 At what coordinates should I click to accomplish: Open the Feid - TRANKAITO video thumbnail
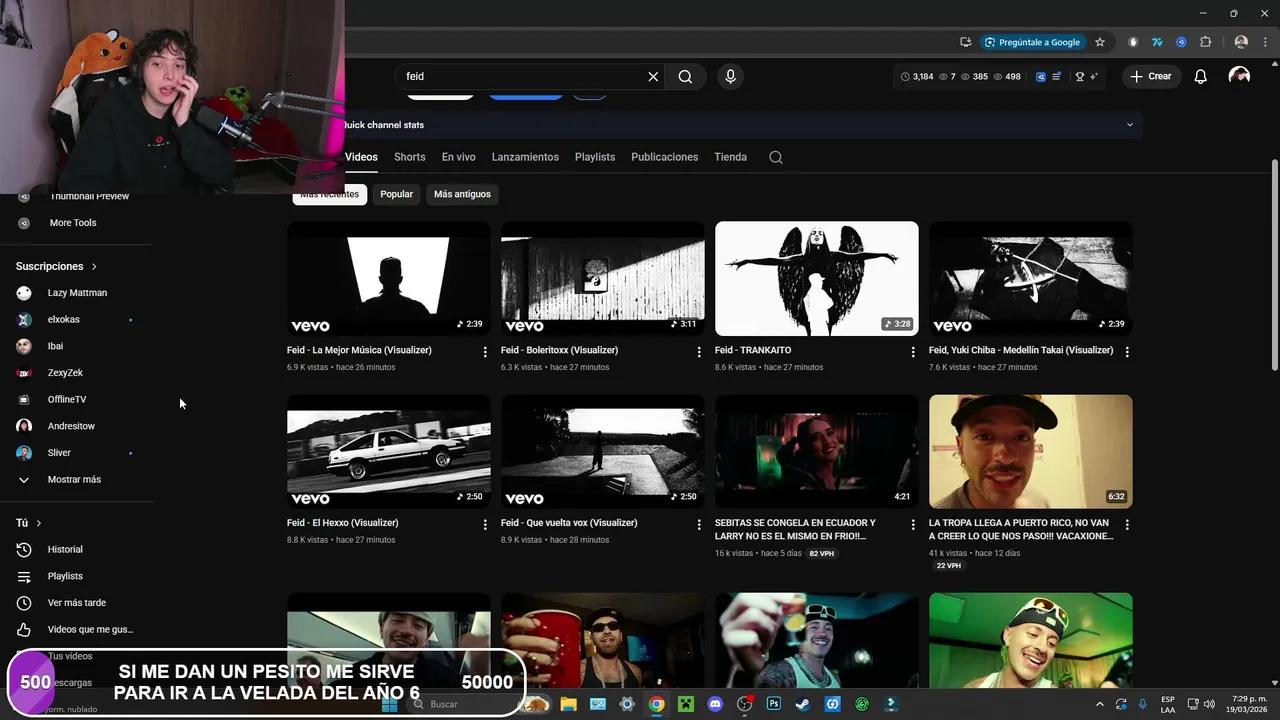816,278
